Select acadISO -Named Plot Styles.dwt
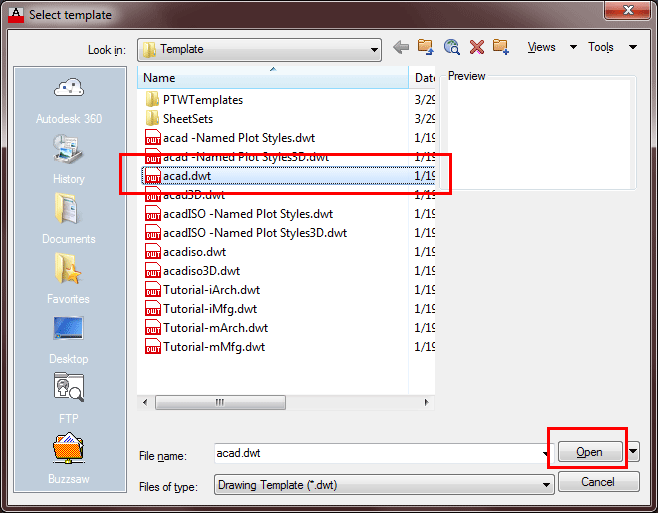This screenshot has height=513, width=658. coord(248,214)
